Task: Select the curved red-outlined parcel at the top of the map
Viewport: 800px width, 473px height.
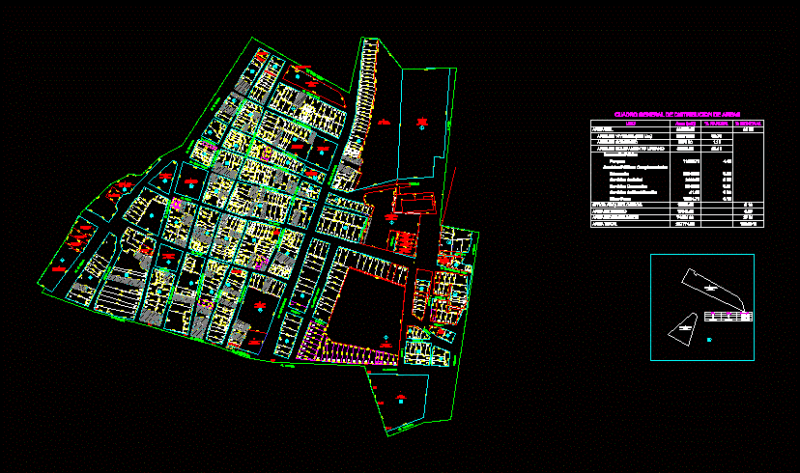Action: [314, 85]
